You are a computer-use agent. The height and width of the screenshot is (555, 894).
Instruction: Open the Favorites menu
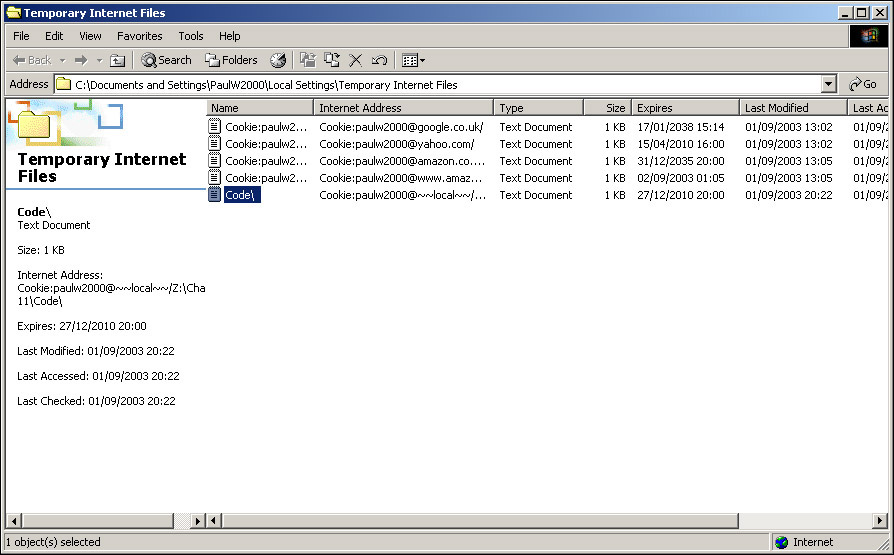pos(139,36)
